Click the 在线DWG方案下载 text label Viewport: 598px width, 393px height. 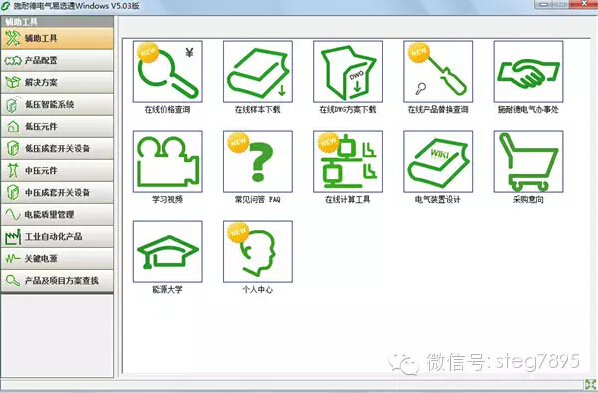(348, 110)
